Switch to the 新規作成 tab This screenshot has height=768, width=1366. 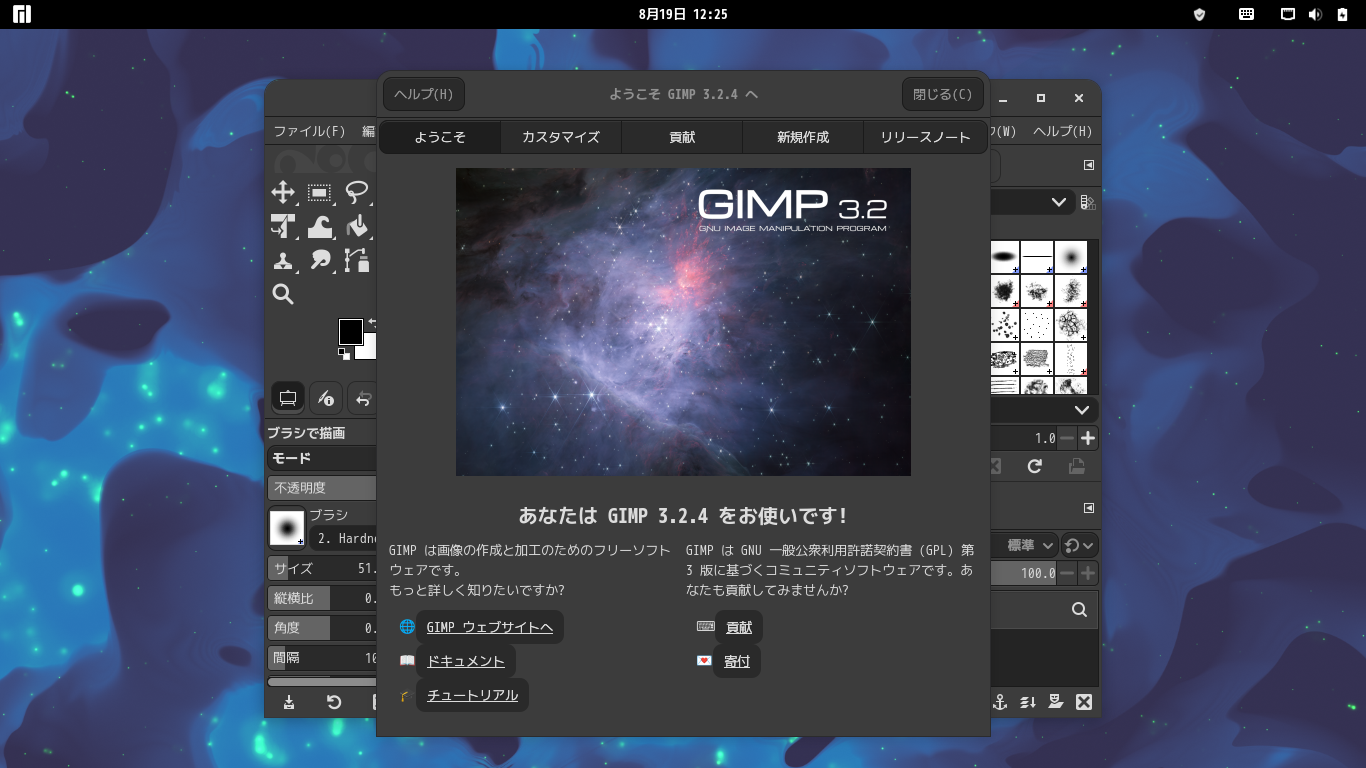(x=803, y=137)
